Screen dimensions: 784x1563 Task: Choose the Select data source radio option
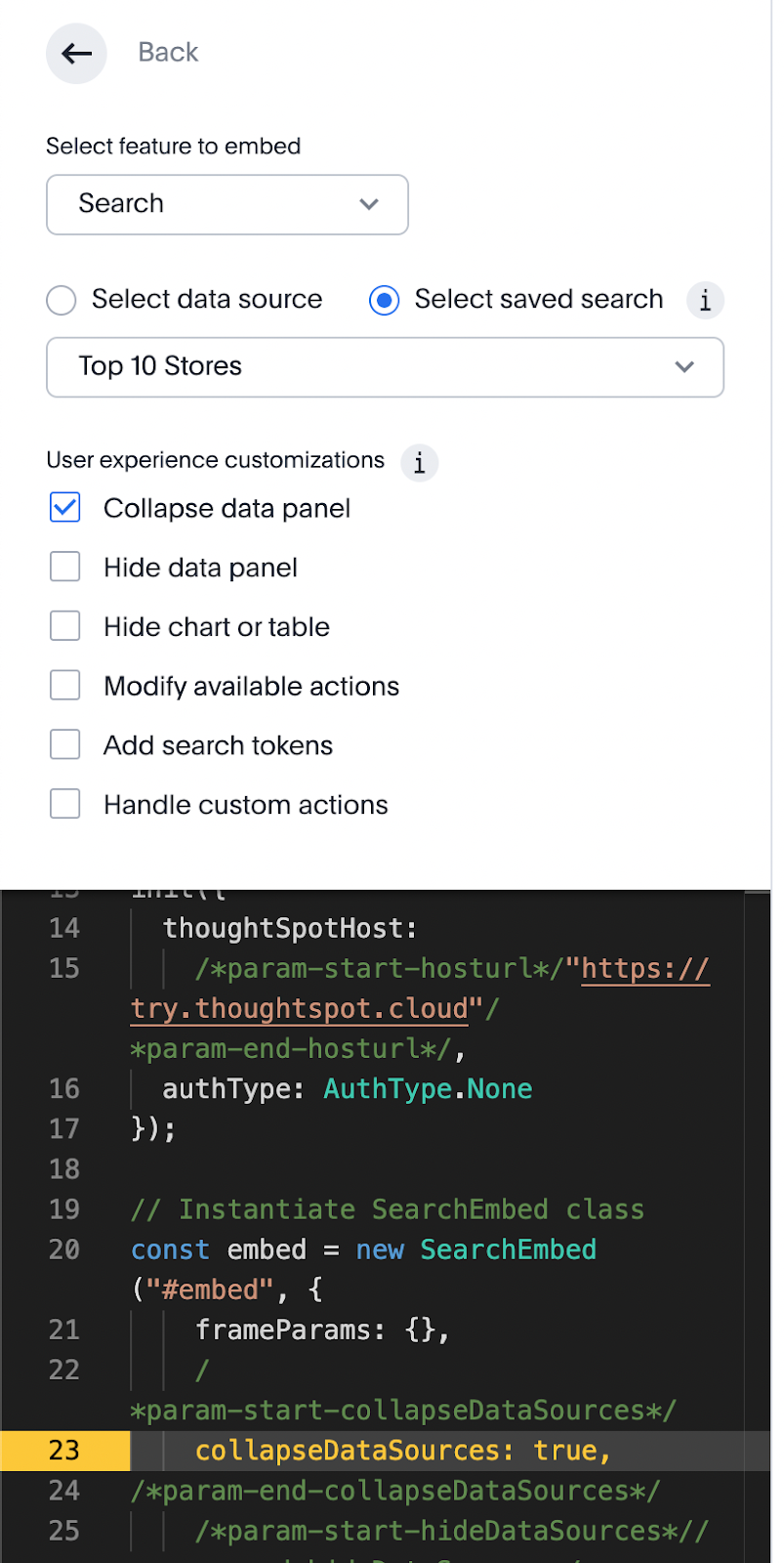point(62,300)
